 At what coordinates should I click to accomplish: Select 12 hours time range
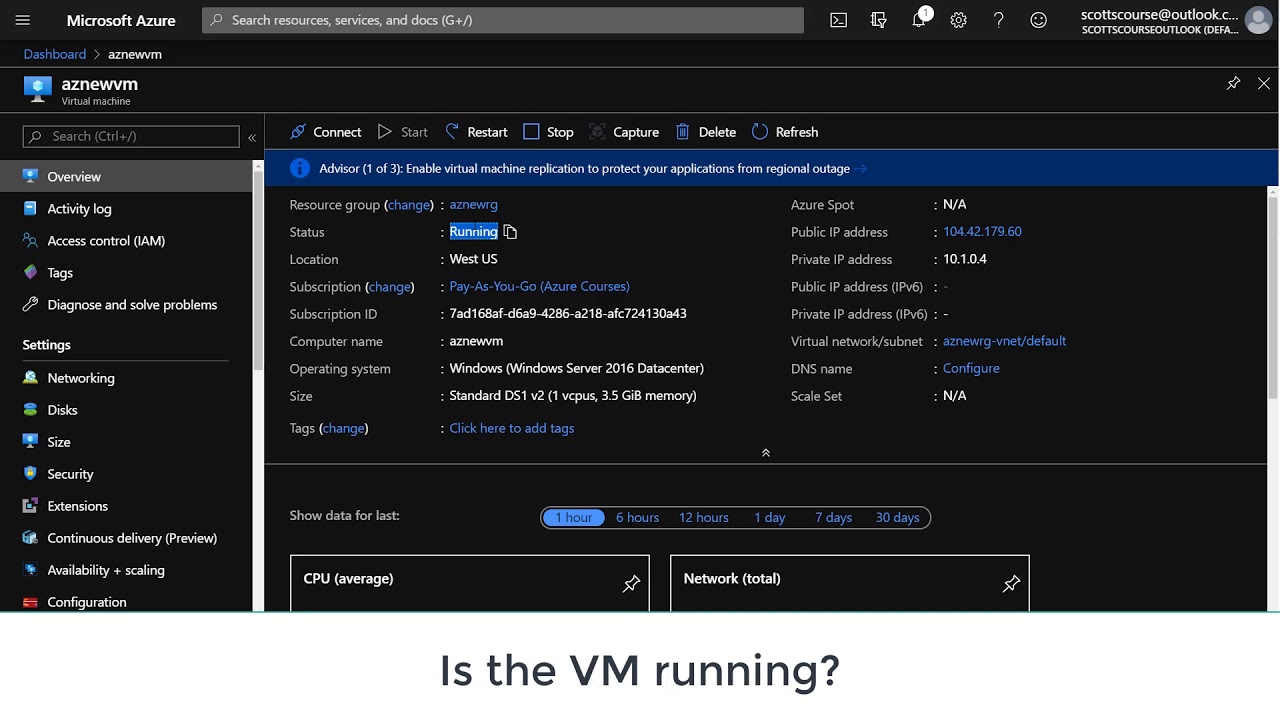(x=704, y=517)
